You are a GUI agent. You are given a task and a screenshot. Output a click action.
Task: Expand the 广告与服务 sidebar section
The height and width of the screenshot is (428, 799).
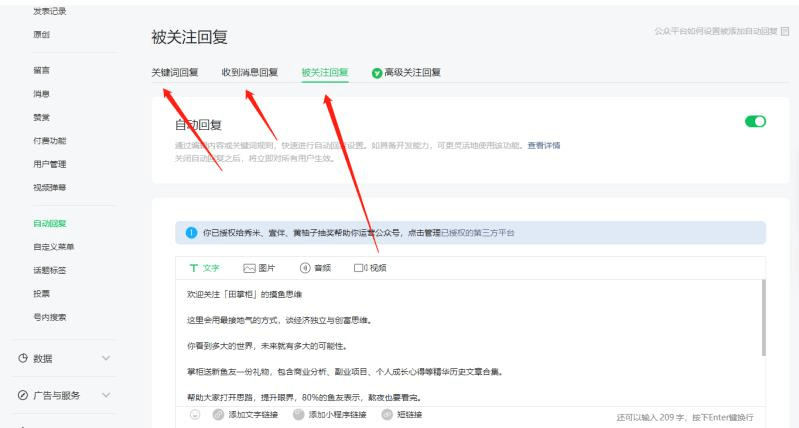(x=106, y=397)
